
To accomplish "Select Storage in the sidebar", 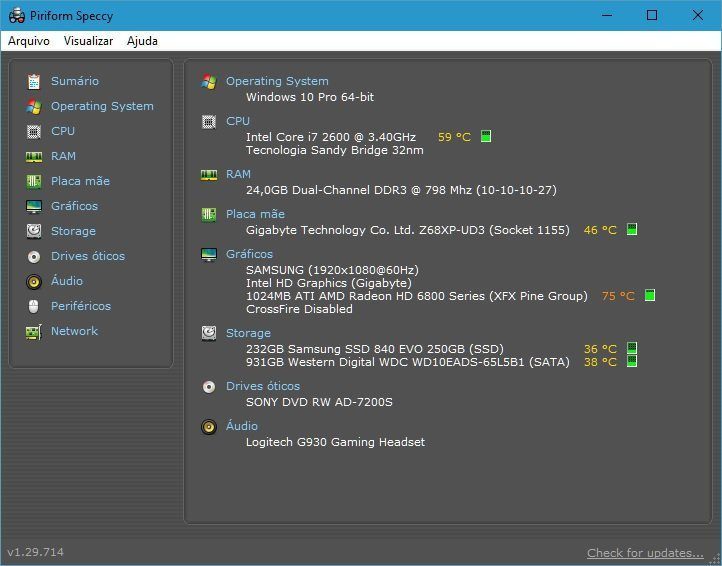I will click(73, 231).
